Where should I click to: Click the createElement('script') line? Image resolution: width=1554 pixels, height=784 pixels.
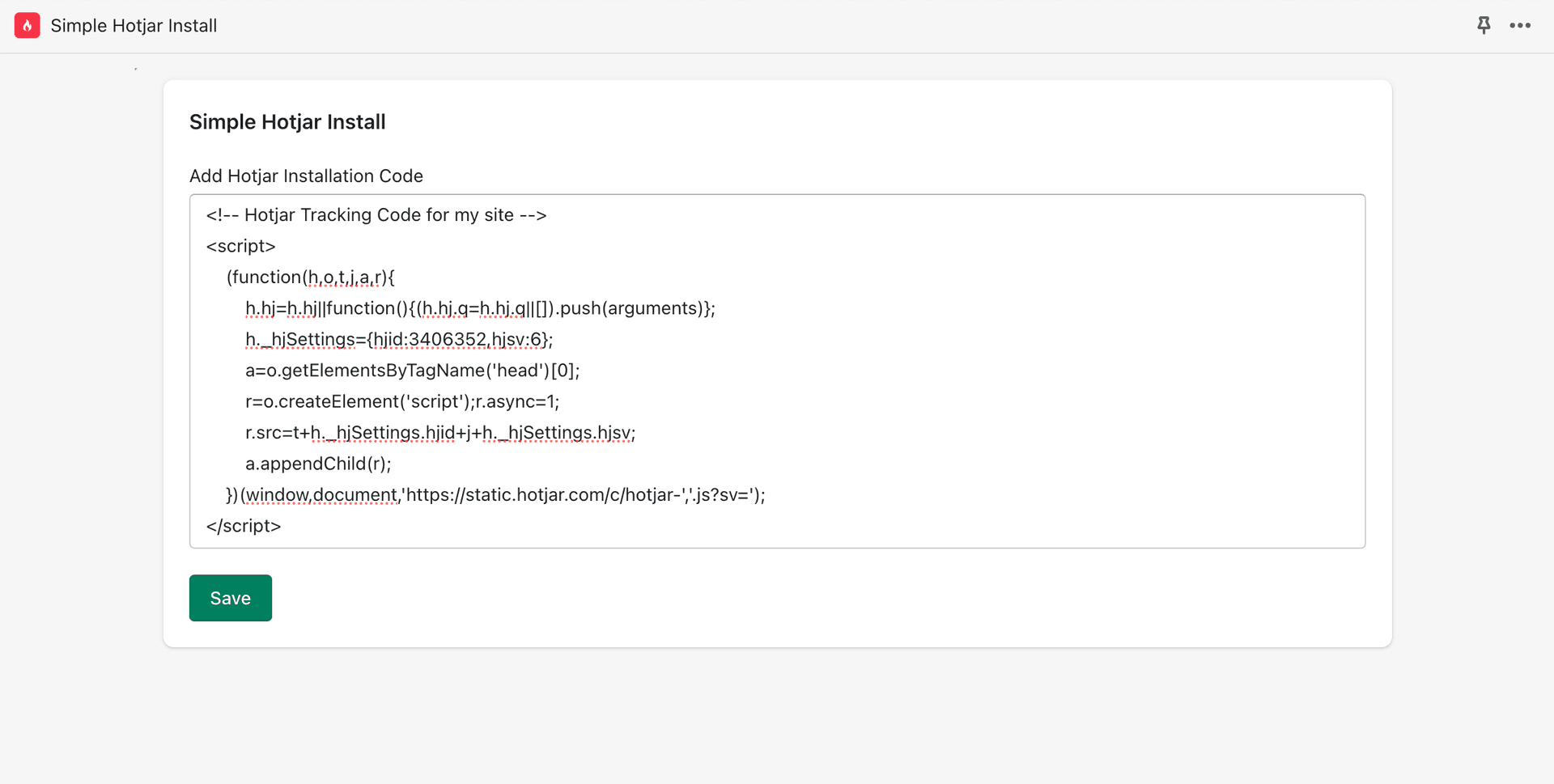click(x=402, y=402)
